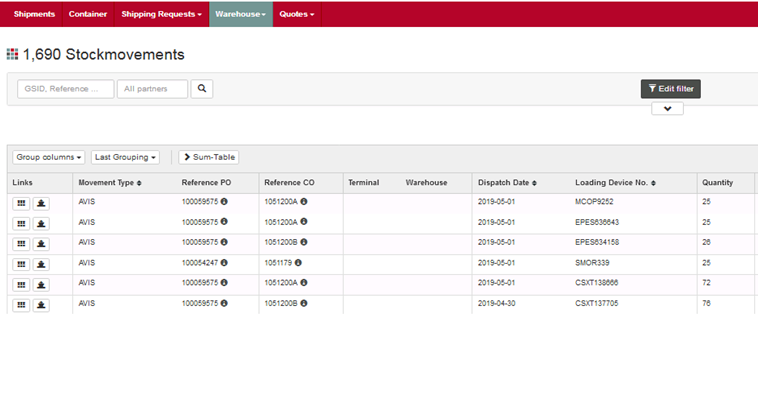Click the Quantity column header
Image resolution: width=758 pixels, height=414 pixels.
pyautogui.click(x=717, y=183)
